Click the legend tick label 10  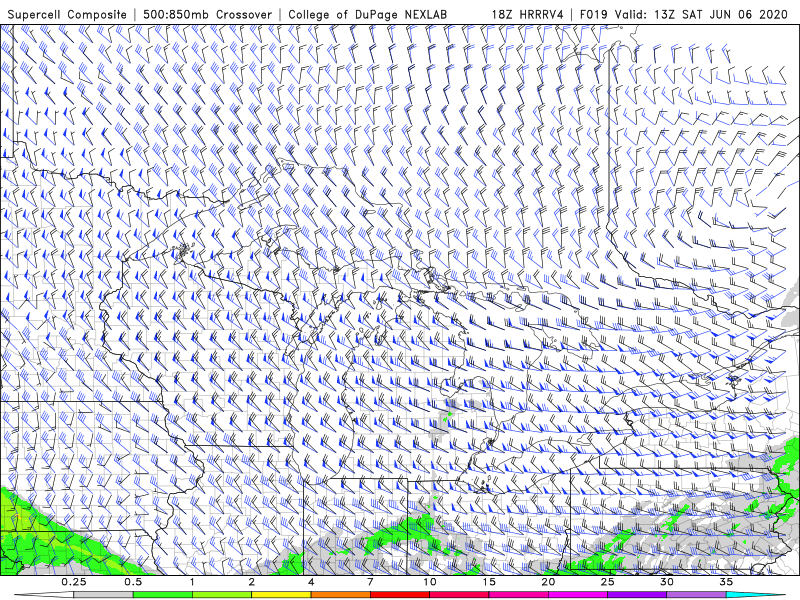pos(430,582)
